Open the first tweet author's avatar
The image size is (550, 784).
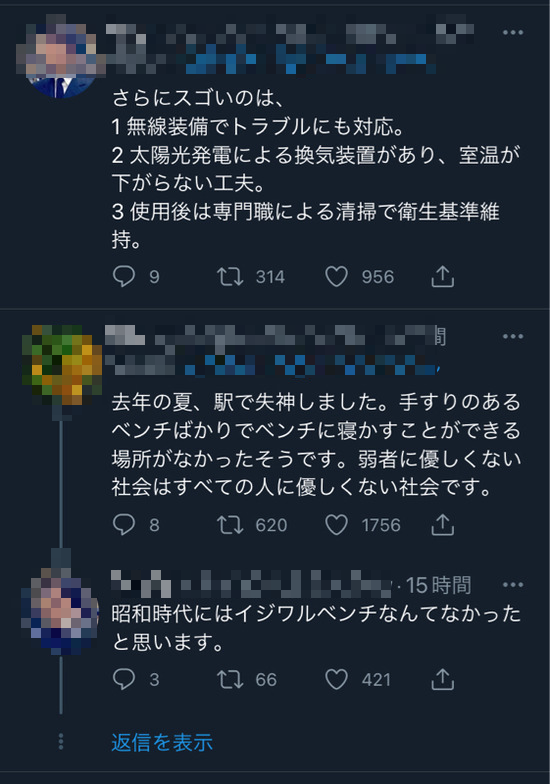point(61,56)
